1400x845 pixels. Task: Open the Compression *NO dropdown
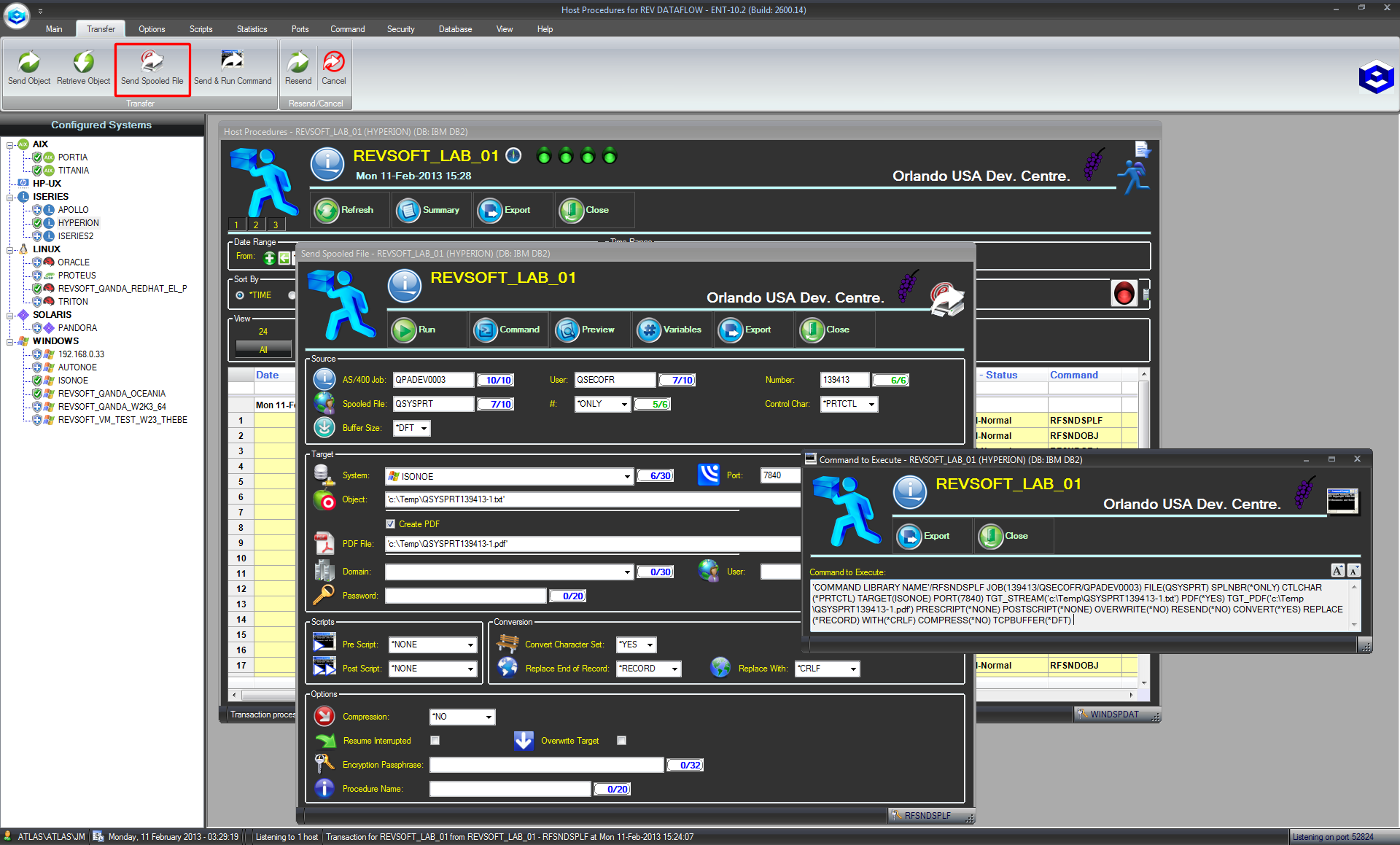[489, 717]
